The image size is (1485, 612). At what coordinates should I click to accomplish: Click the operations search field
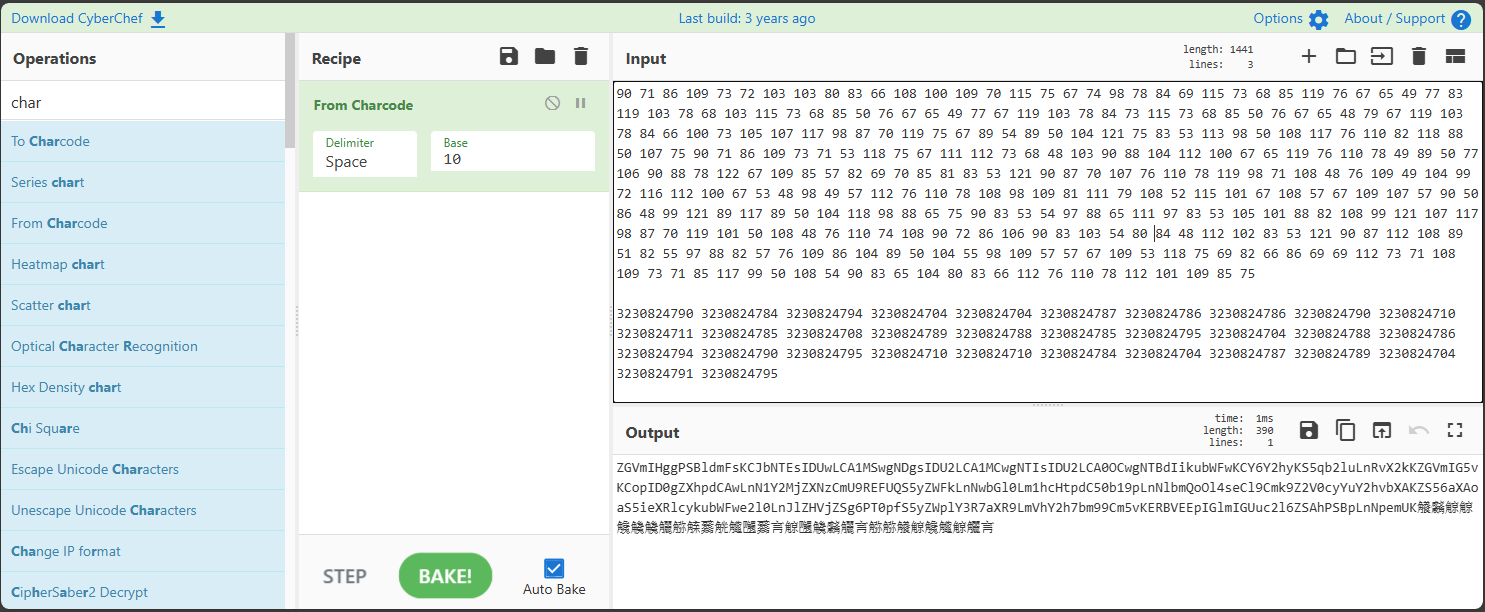[x=142, y=102]
